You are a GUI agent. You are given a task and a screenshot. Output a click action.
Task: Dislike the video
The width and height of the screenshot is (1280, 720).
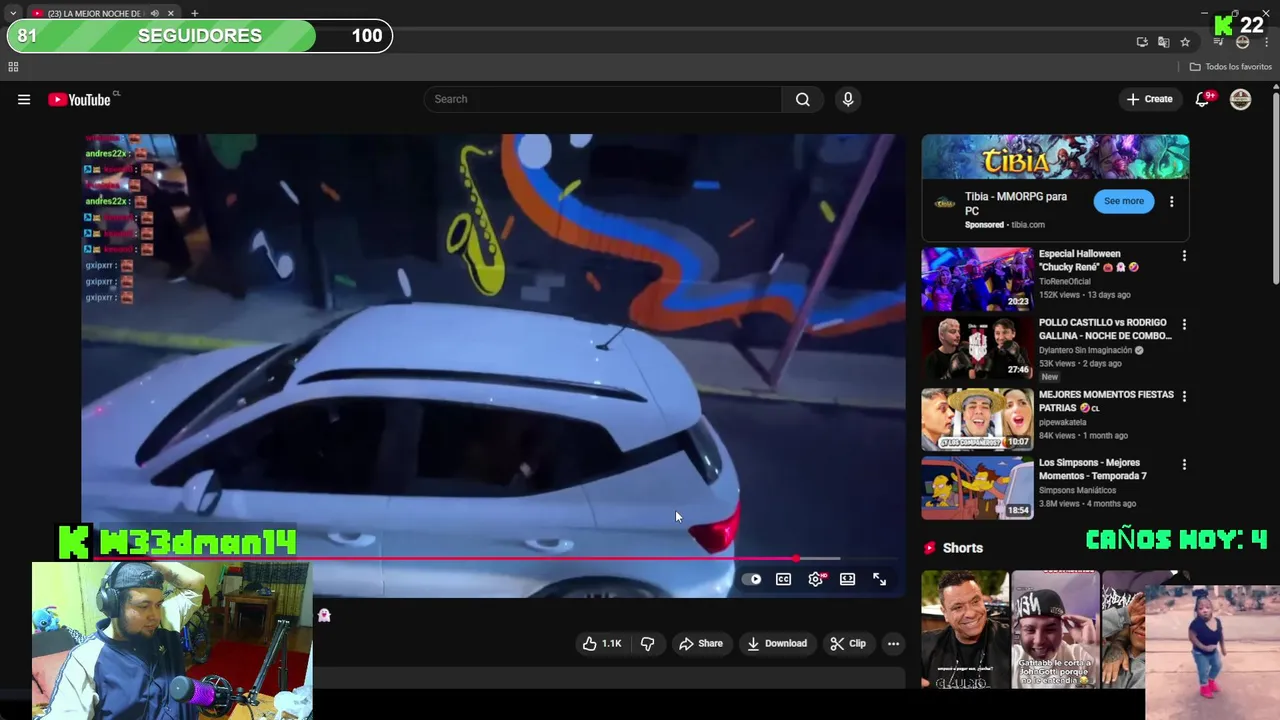647,644
